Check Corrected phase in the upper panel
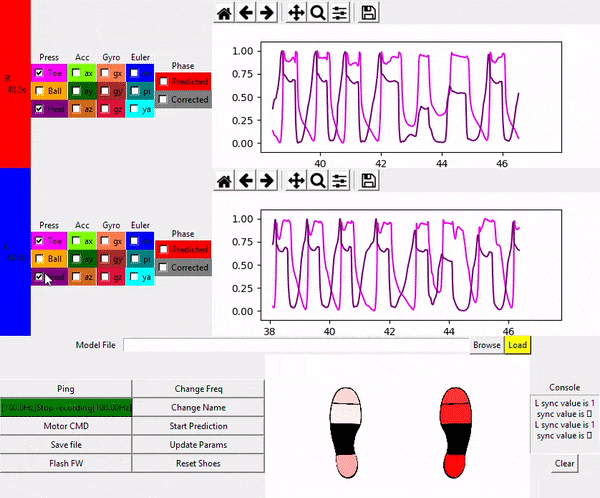The image size is (600, 498). tap(163, 100)
